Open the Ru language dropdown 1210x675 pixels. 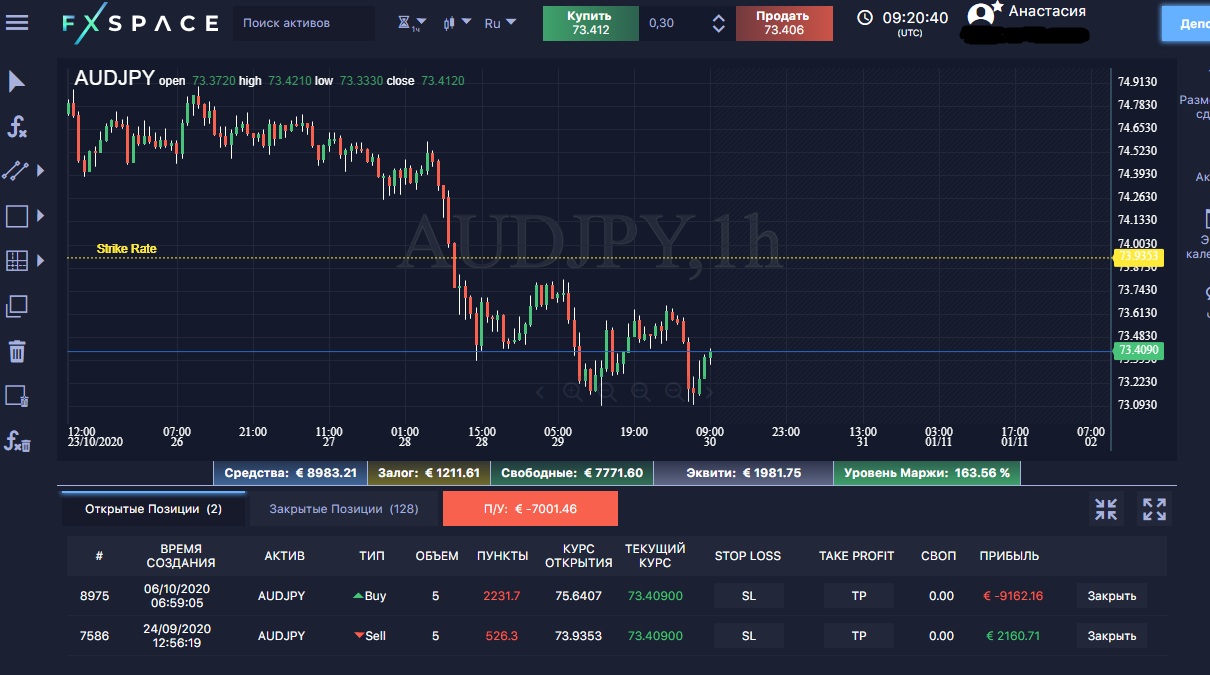[x=500, y=22]
